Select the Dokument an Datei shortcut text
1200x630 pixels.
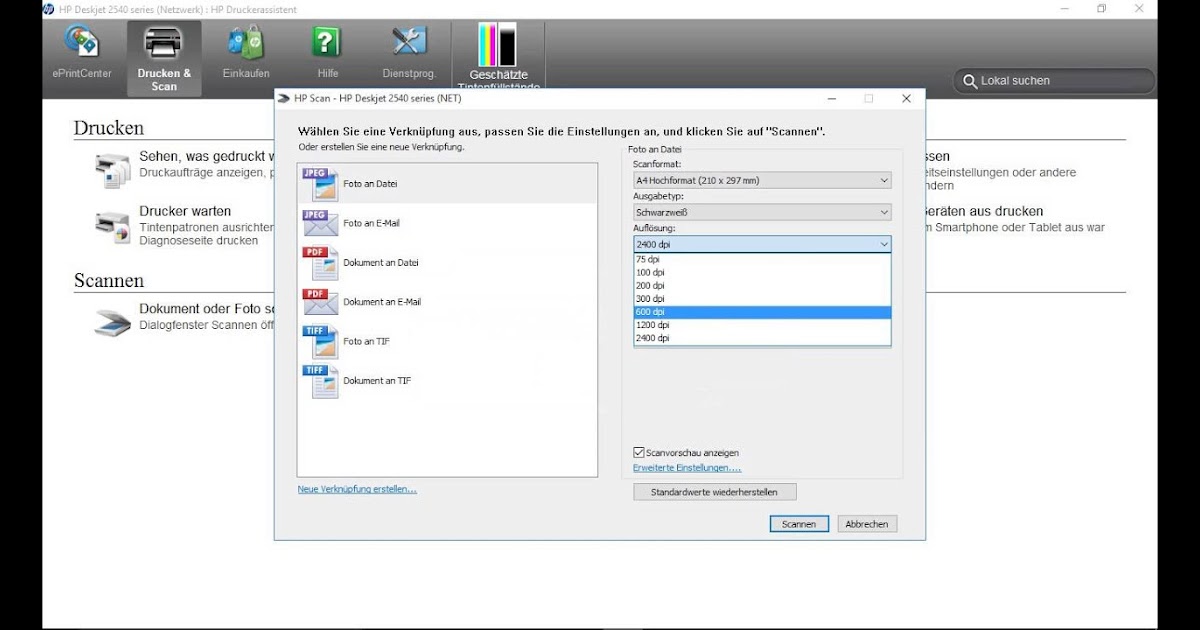point(381,263)
